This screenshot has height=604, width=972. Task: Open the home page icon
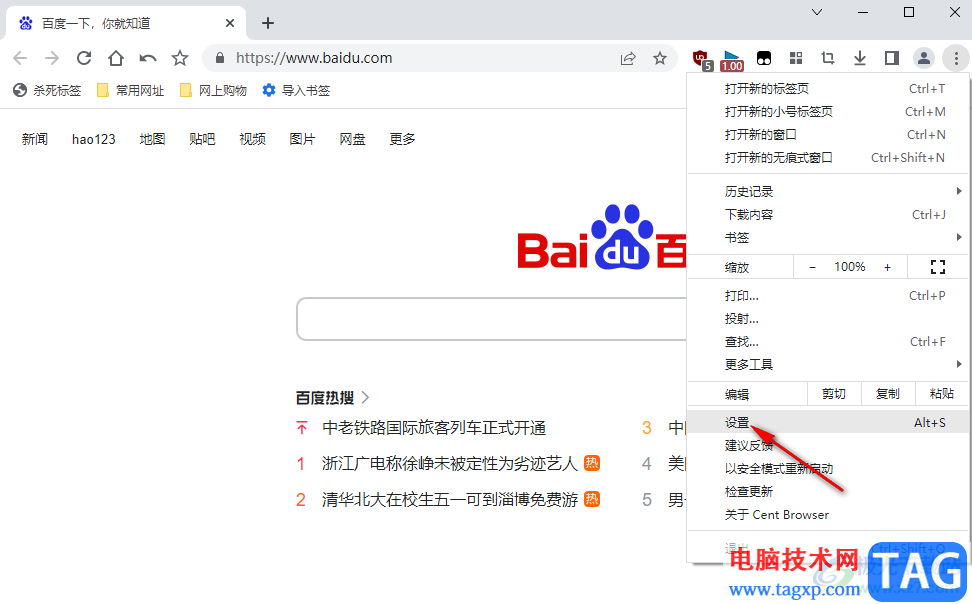pyautogui.click(x=116, y=58)
